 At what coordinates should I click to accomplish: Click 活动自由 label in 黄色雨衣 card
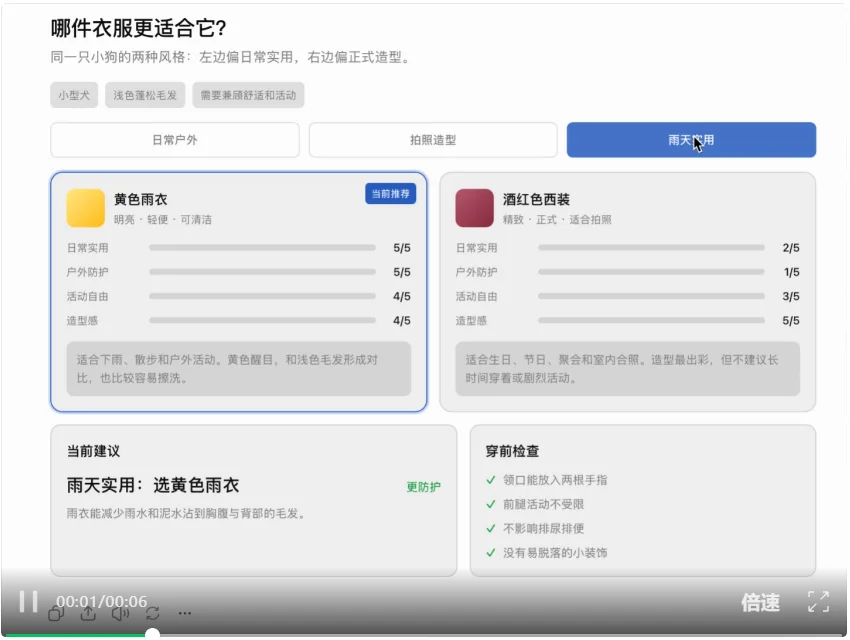(87, 296)
